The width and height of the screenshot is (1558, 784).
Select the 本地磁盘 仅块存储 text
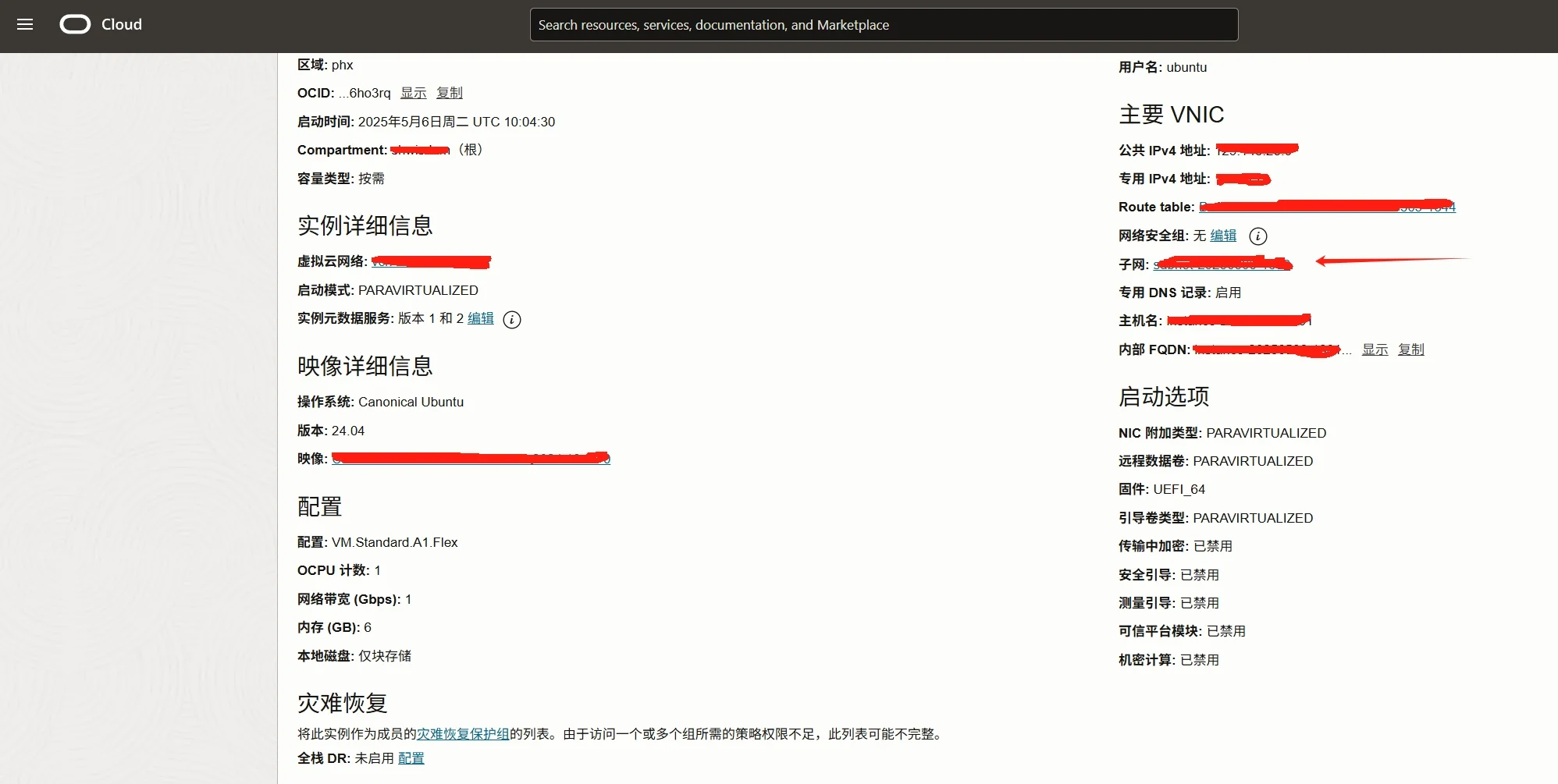[x=354, y=656]
